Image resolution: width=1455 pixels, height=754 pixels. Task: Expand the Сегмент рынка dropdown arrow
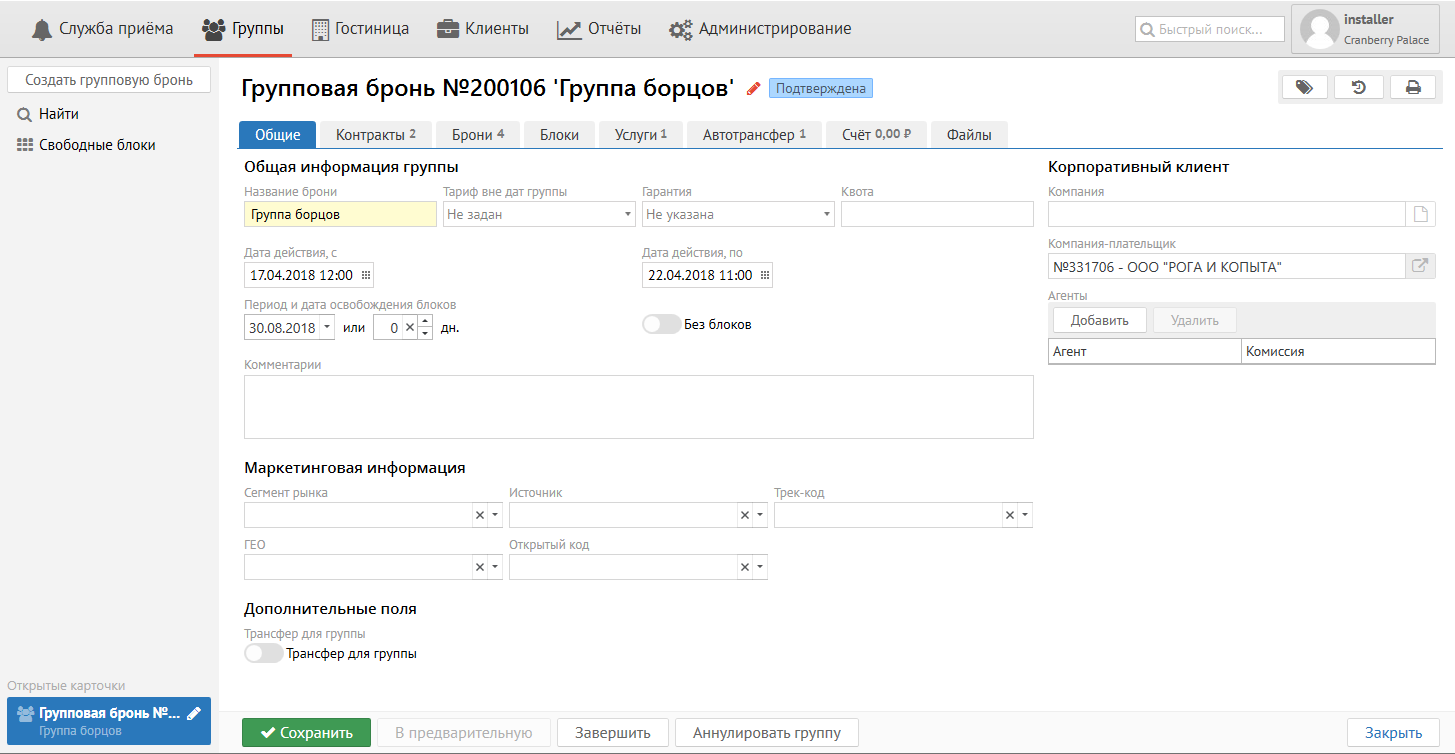pos(494,515)
